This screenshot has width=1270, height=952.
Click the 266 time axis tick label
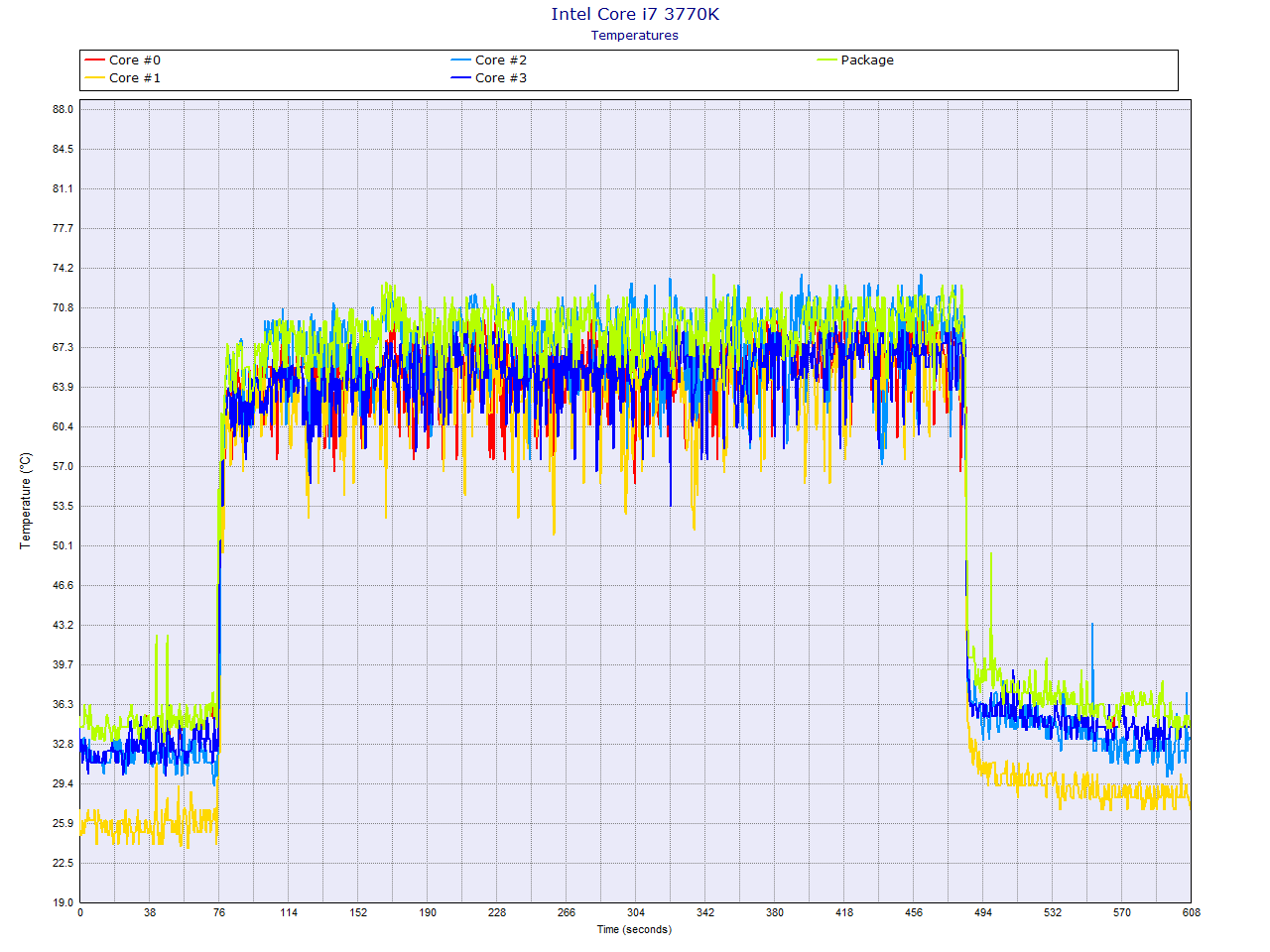point(567,913)
